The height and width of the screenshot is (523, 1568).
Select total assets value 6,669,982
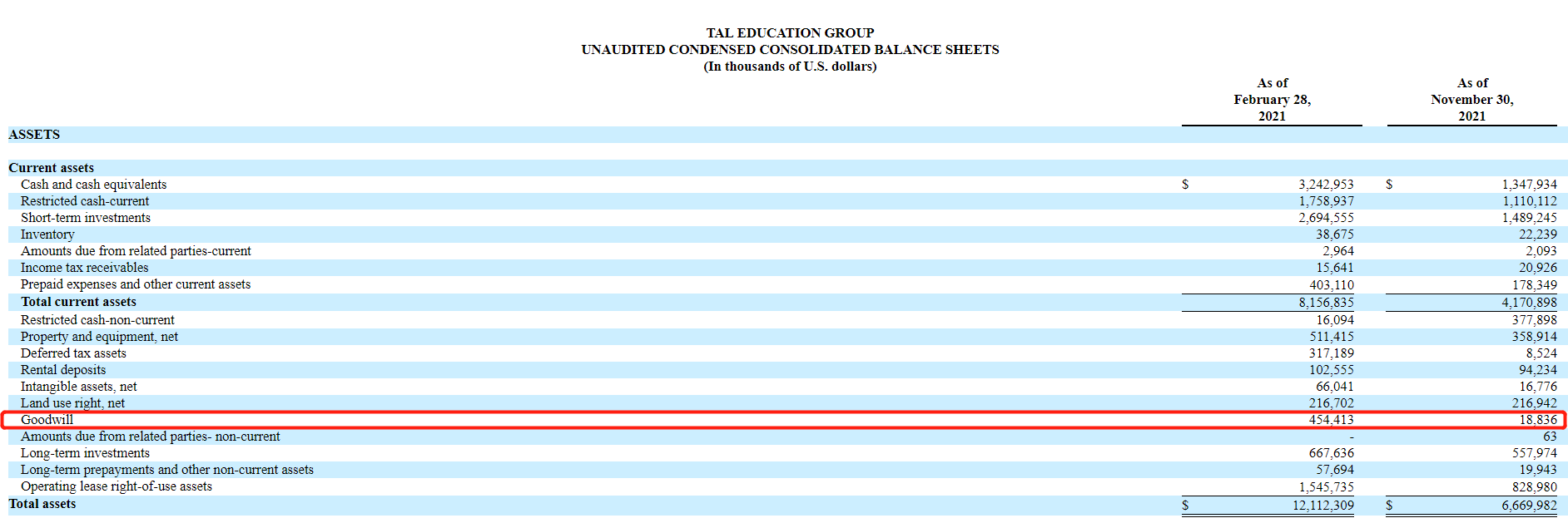click(1529, 506)
